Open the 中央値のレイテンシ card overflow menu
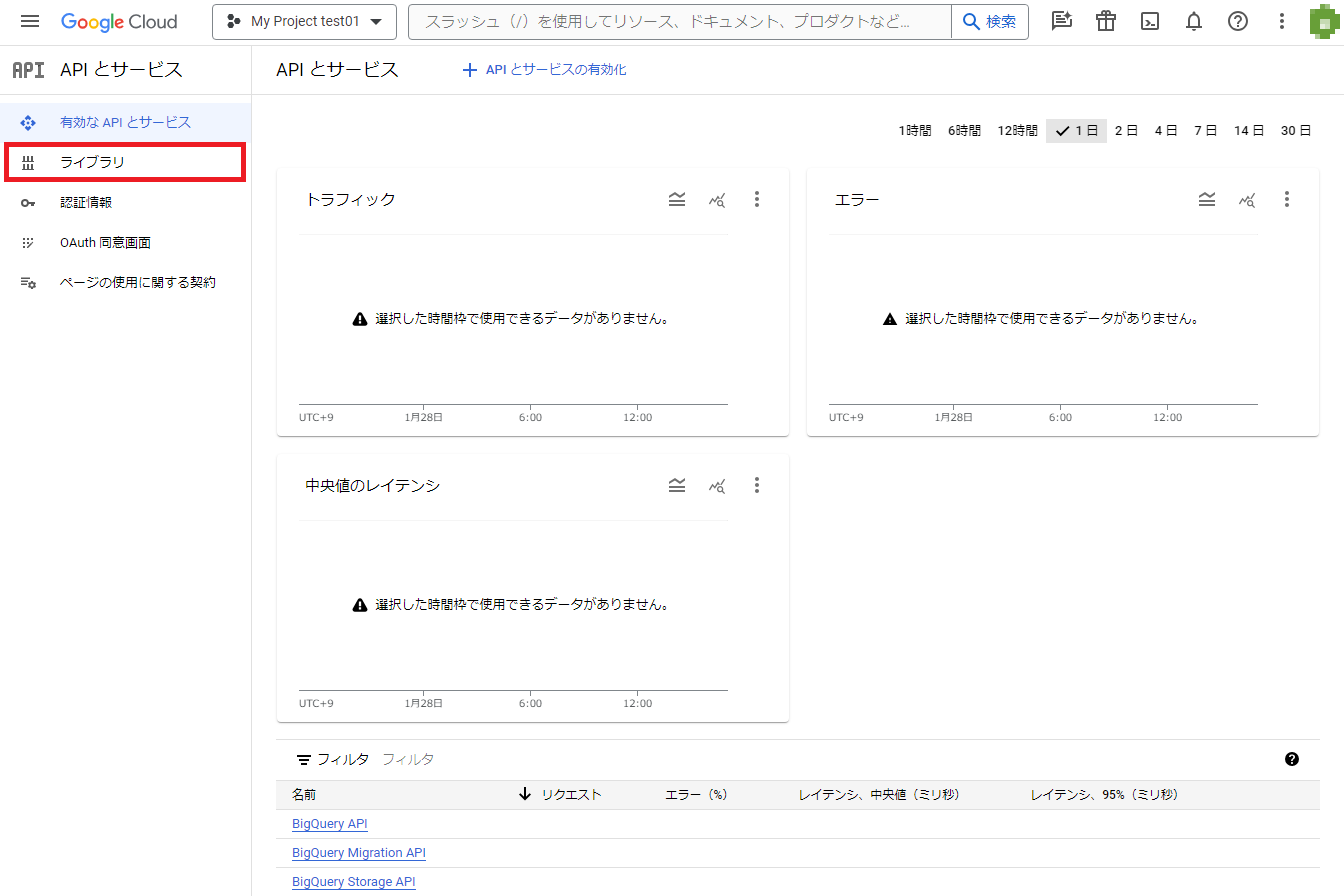Screen dimensions: 1344x896 pyautogui.click(x=757, y=485)
